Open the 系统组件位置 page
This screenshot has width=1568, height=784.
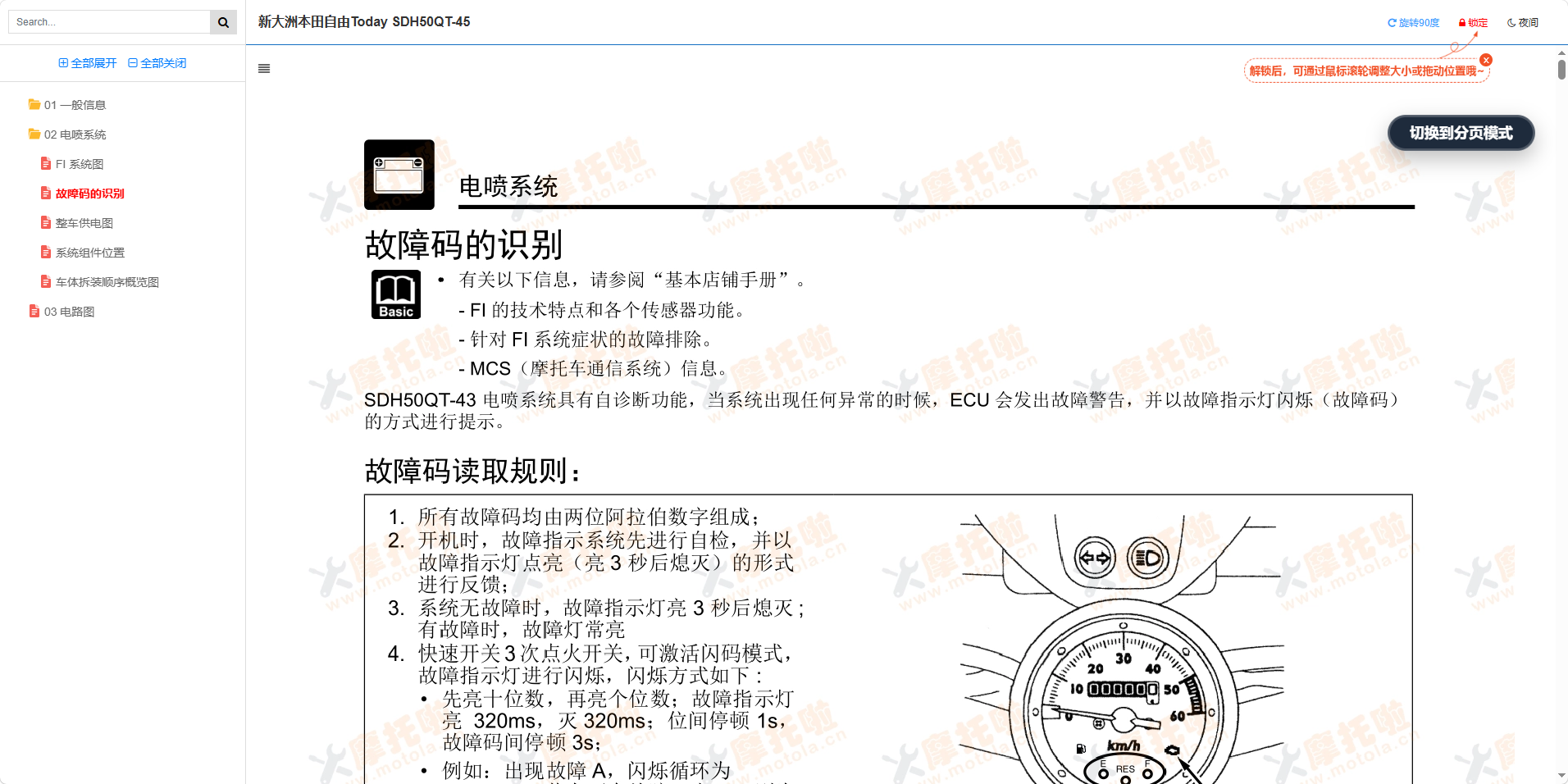(x=89, y=253)
